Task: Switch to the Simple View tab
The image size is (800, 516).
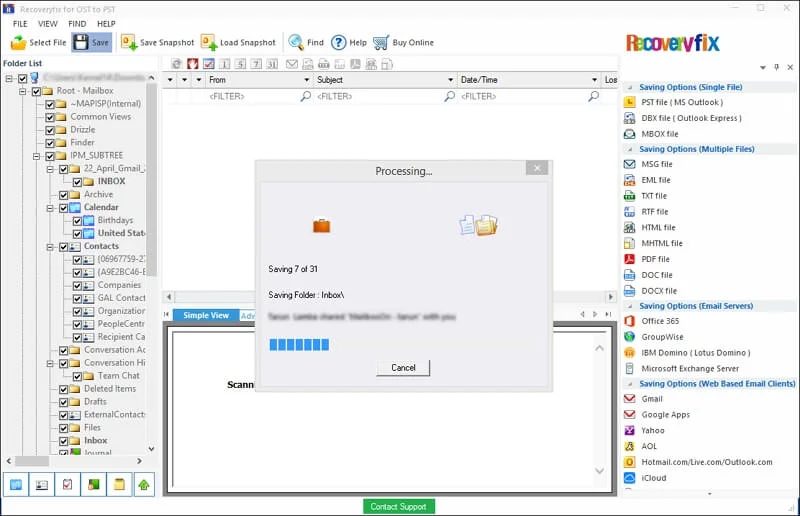Action: tap(206, 315)
